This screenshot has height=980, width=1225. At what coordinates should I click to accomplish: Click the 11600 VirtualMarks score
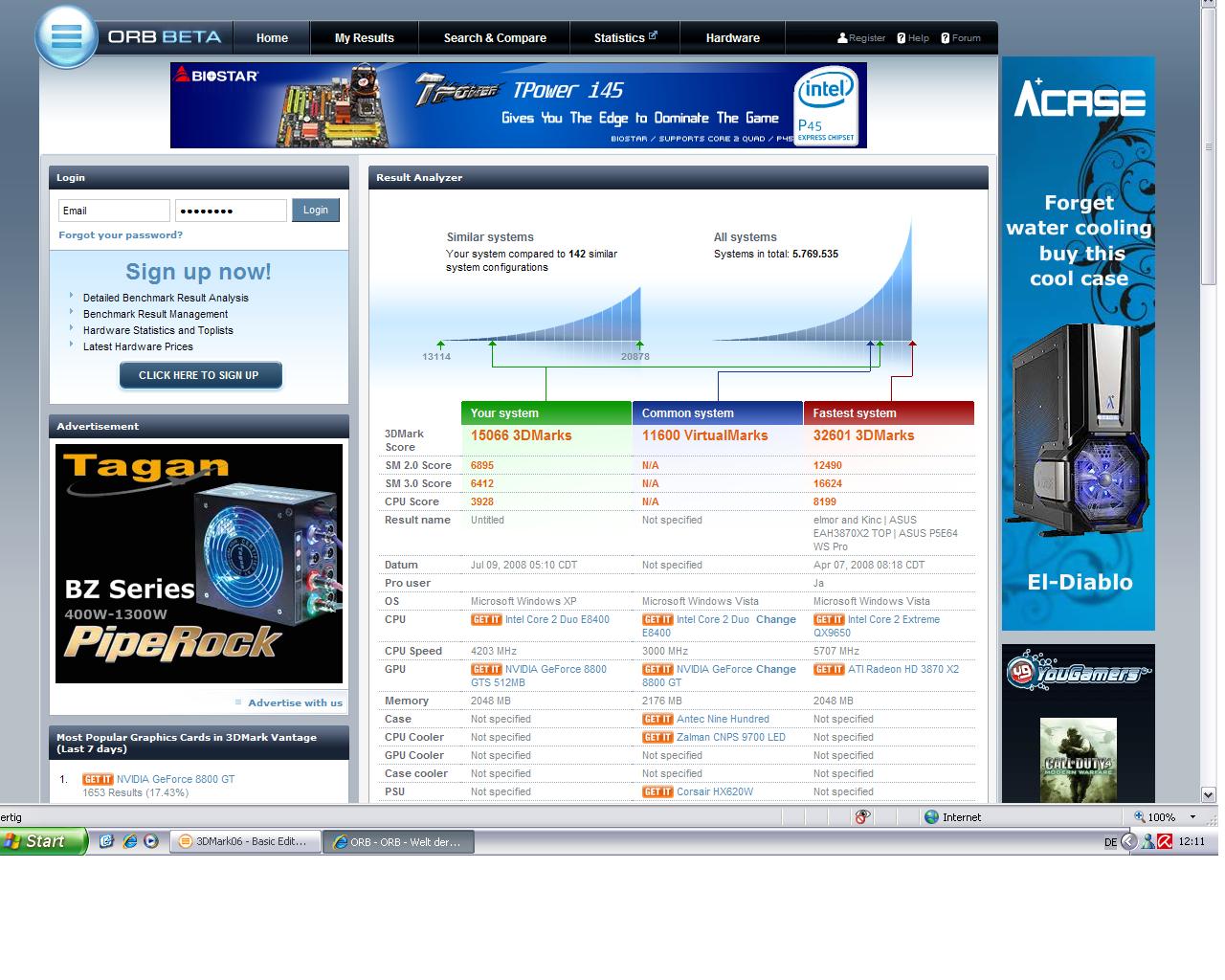[704, 435]
